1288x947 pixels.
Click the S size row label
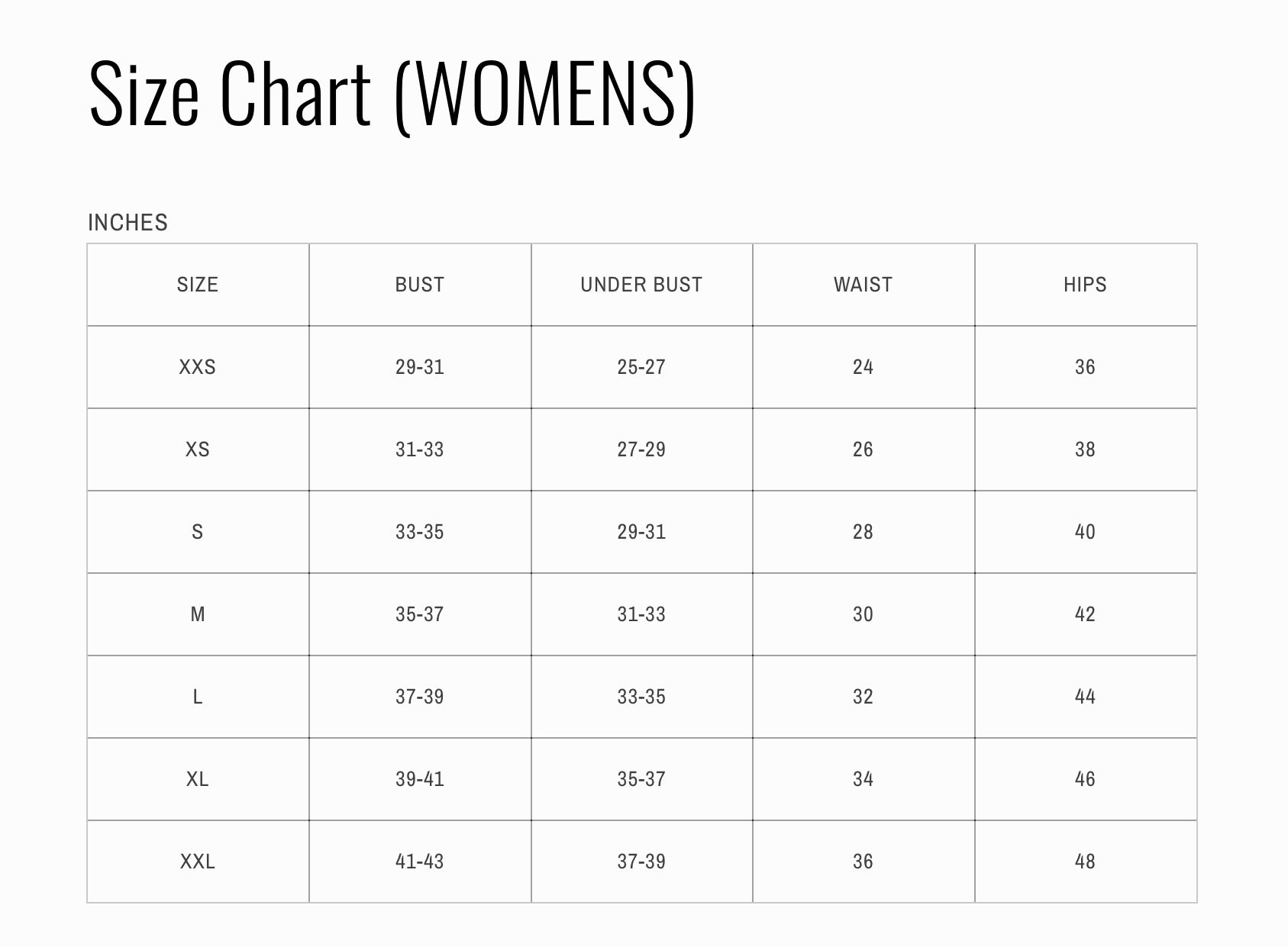(198, 532)
